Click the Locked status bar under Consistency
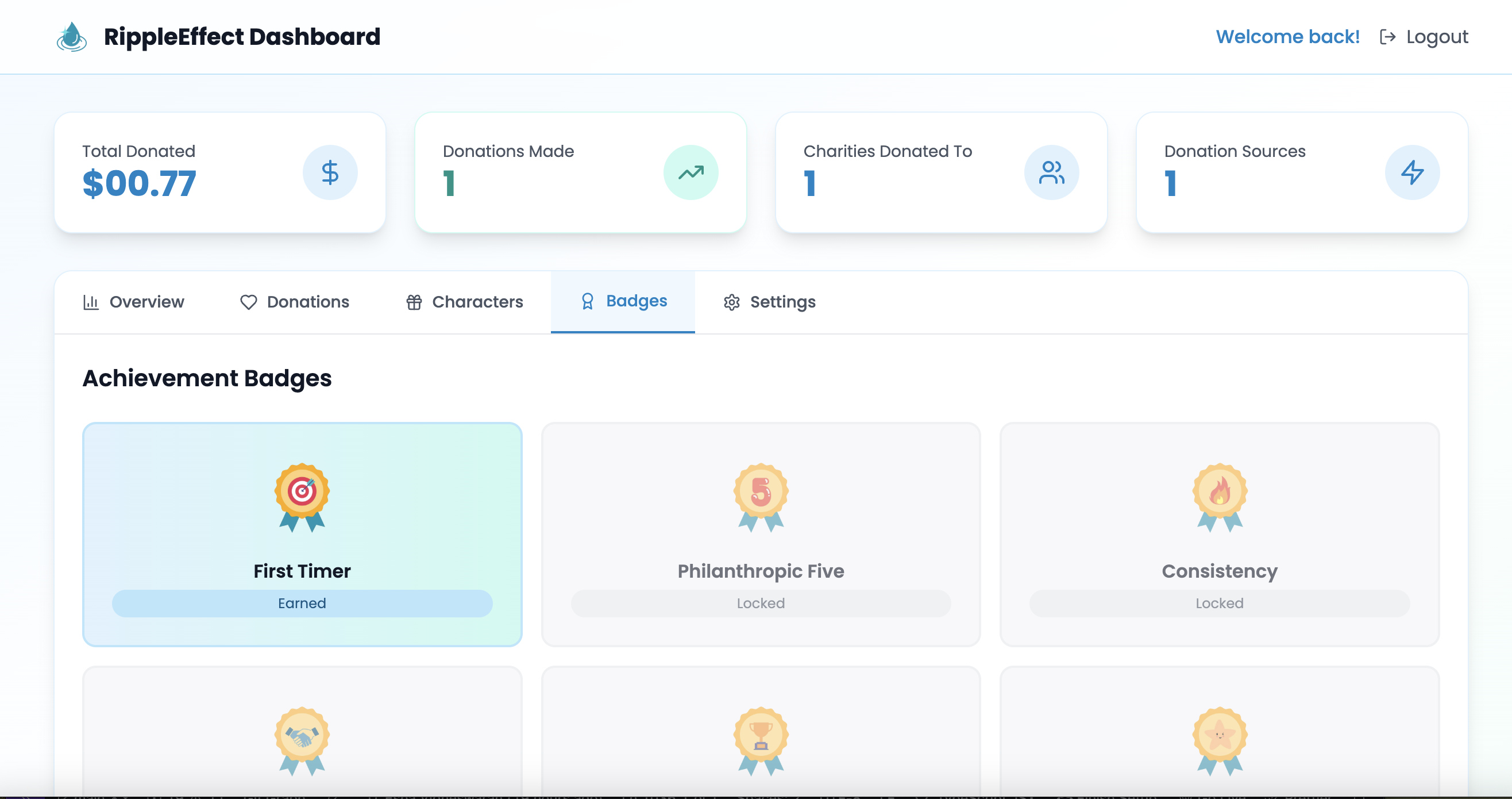The width and height of the screenshot is (1512, 799). point(1220,604)
